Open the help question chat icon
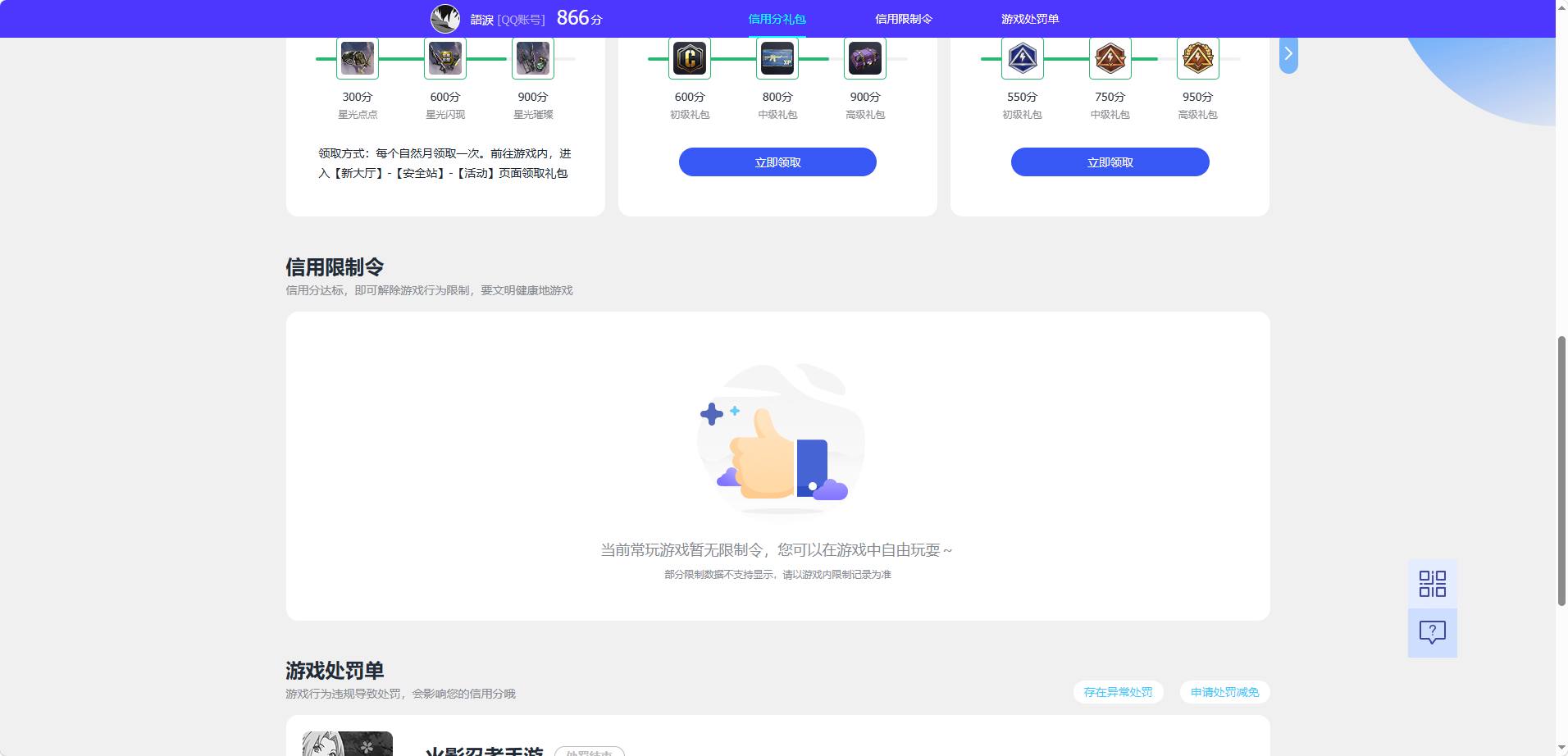This screenshot has width=1568, height=756. [1433, 632]
